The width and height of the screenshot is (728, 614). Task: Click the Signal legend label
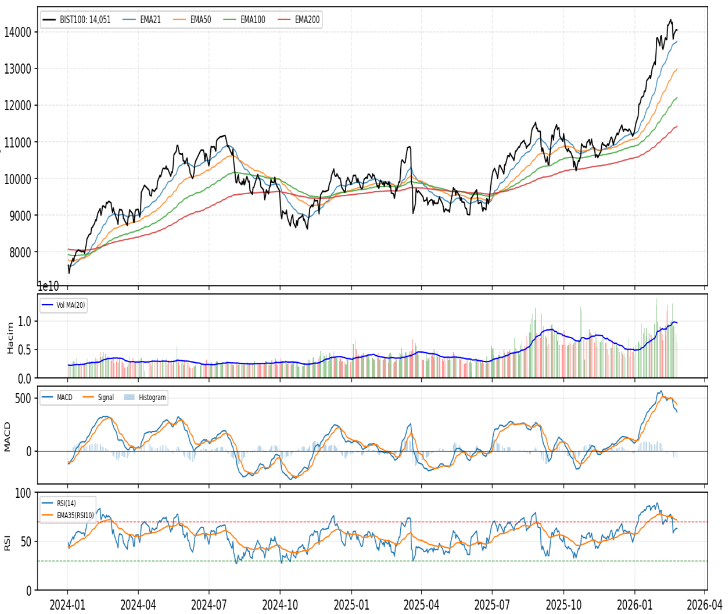point(107,397)
